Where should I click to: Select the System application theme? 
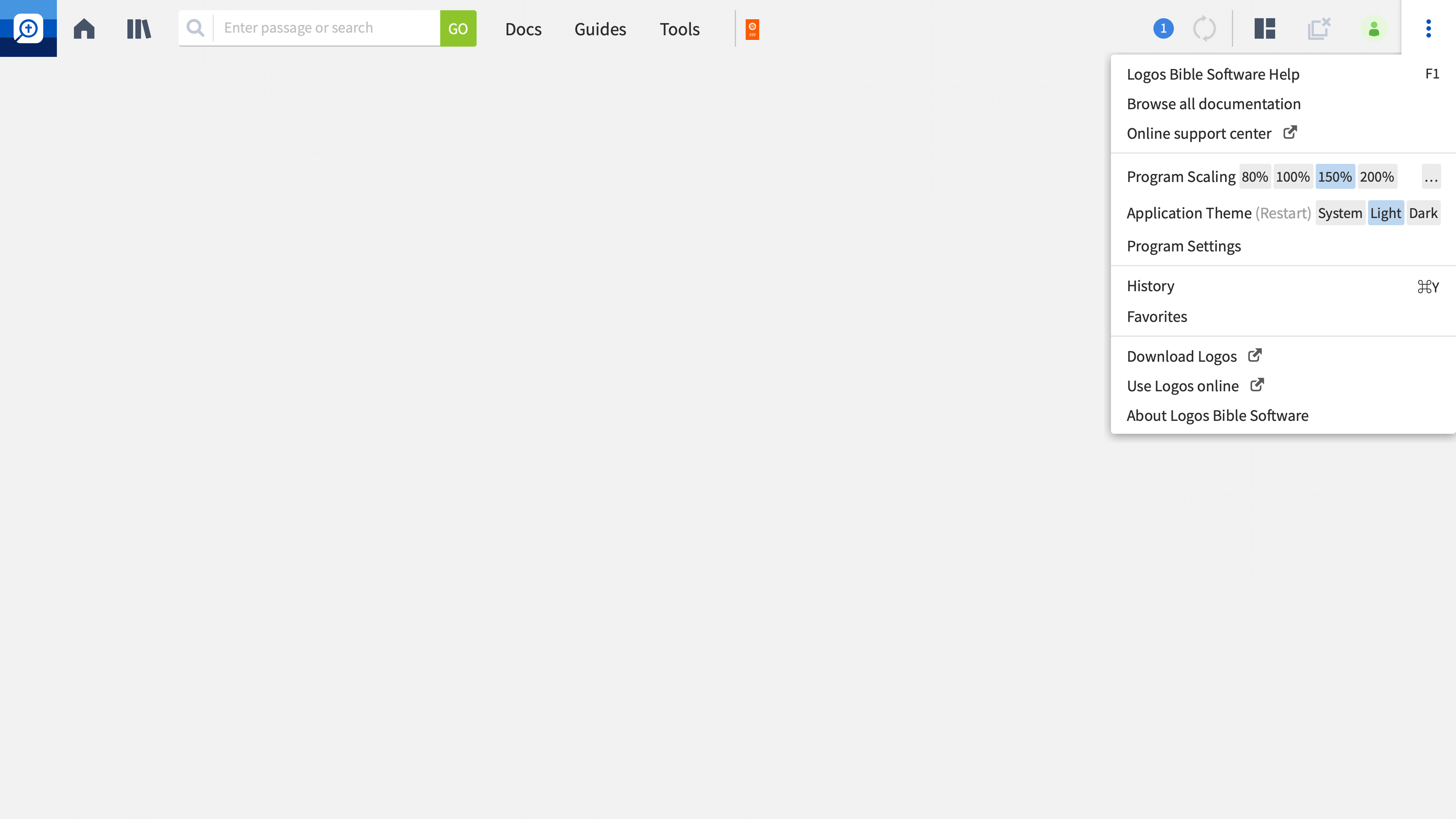[1340, 213]
